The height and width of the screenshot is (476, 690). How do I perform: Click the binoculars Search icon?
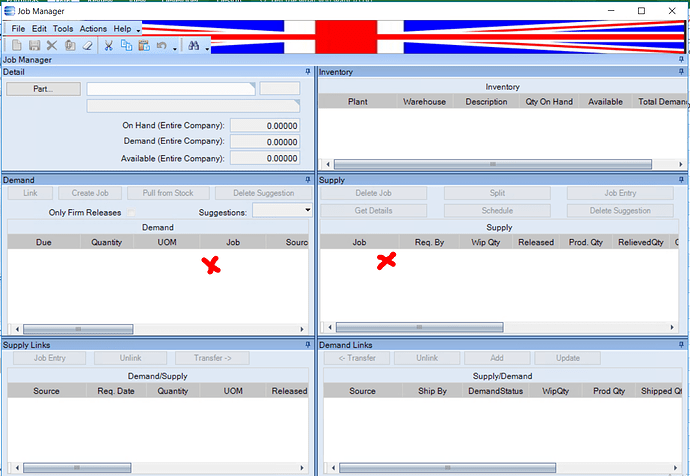click(x=194, y=45)
